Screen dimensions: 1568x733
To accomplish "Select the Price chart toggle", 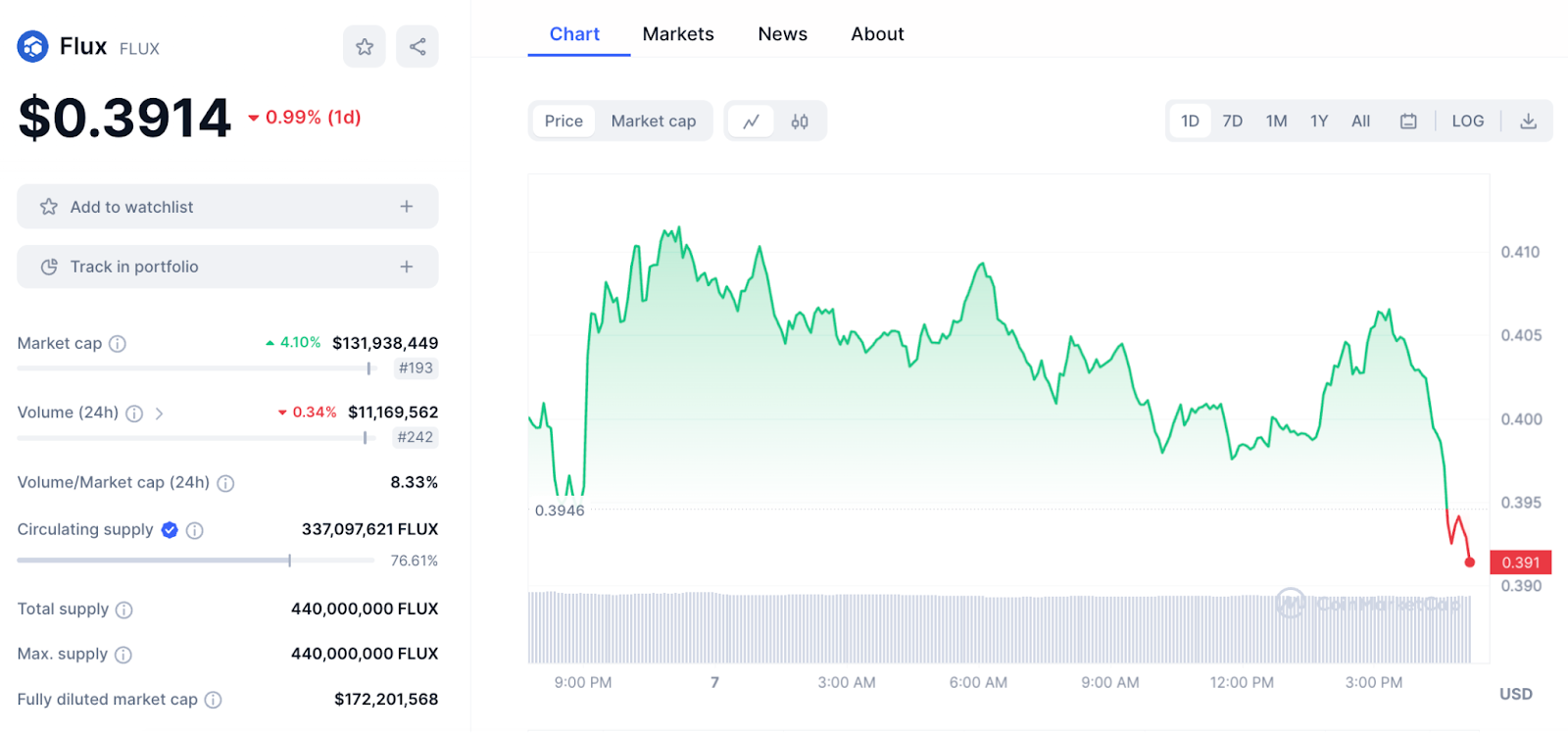I will [563, 122].
